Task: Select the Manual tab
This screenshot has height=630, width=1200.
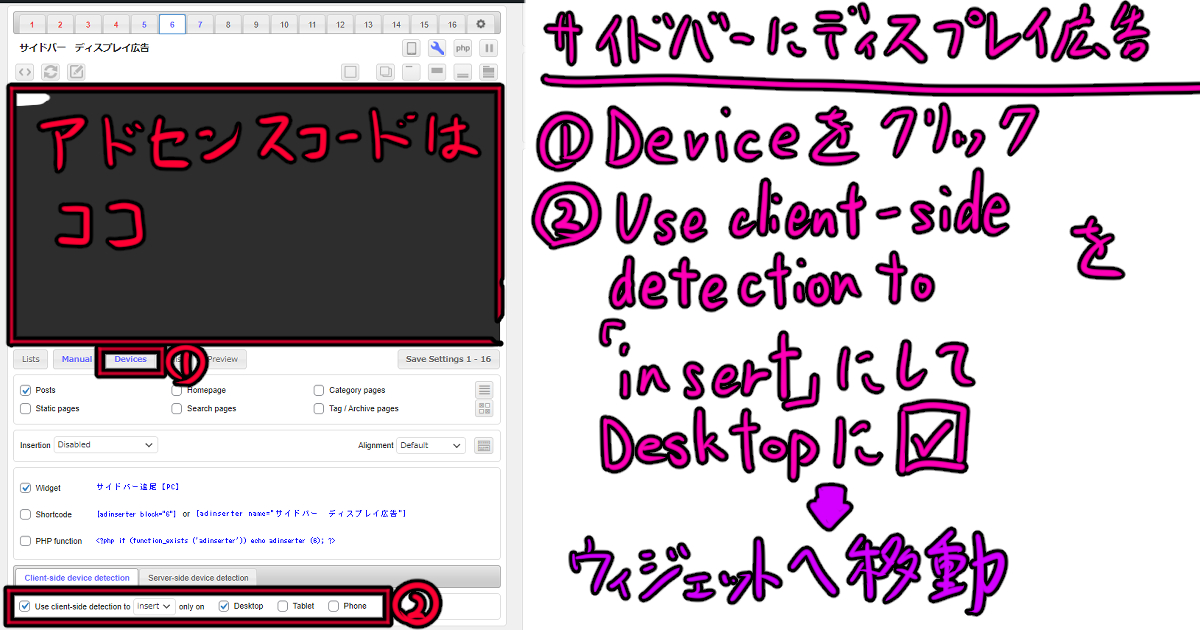Action: 76,359
